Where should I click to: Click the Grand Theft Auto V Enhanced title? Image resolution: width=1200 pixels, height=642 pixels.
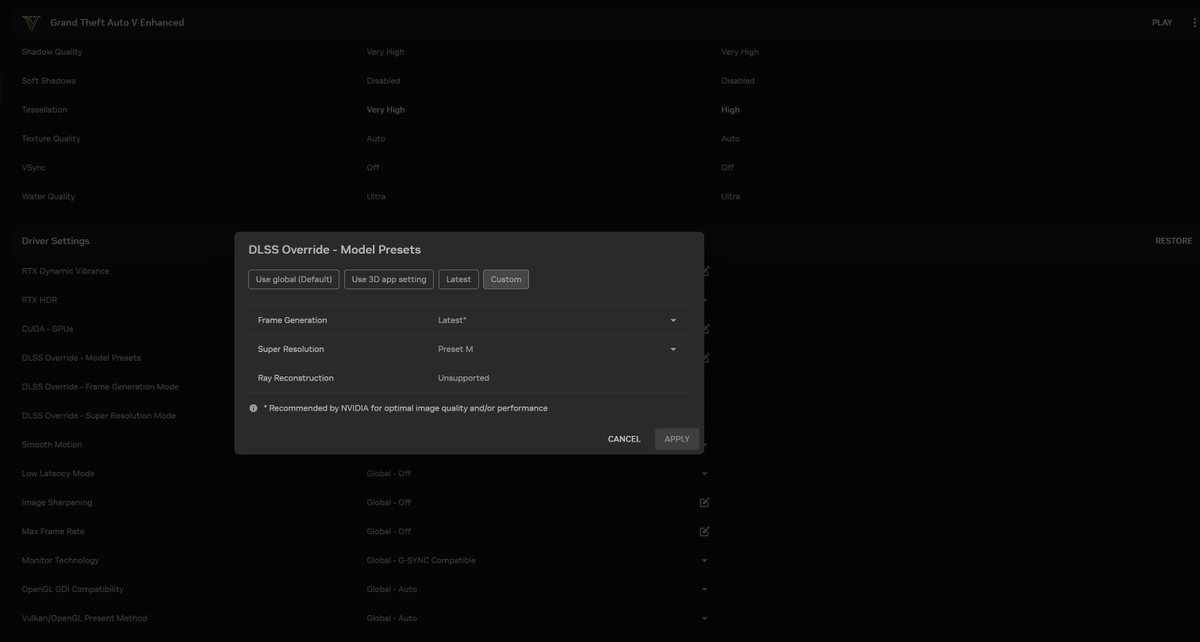click(117, 22)
